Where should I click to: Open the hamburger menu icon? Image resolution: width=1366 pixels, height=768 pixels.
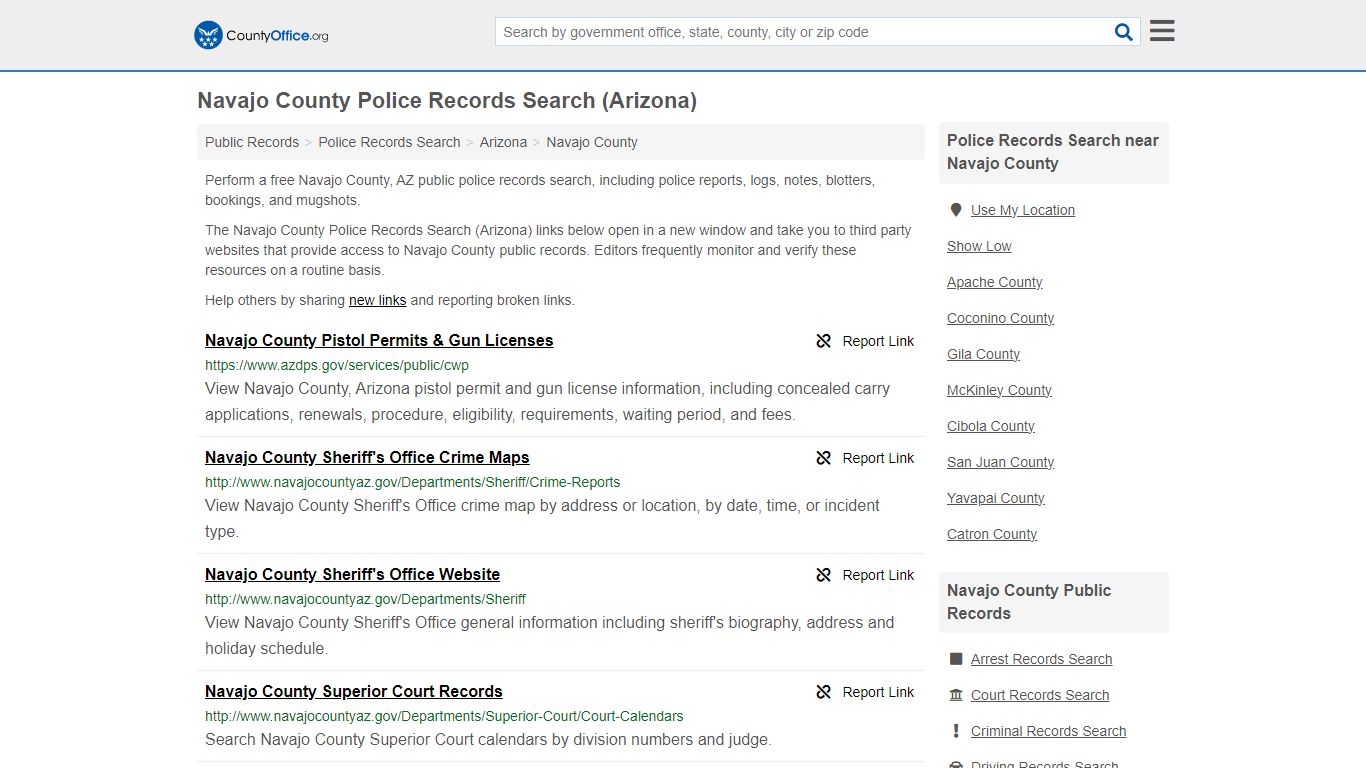click(1162, 31)
